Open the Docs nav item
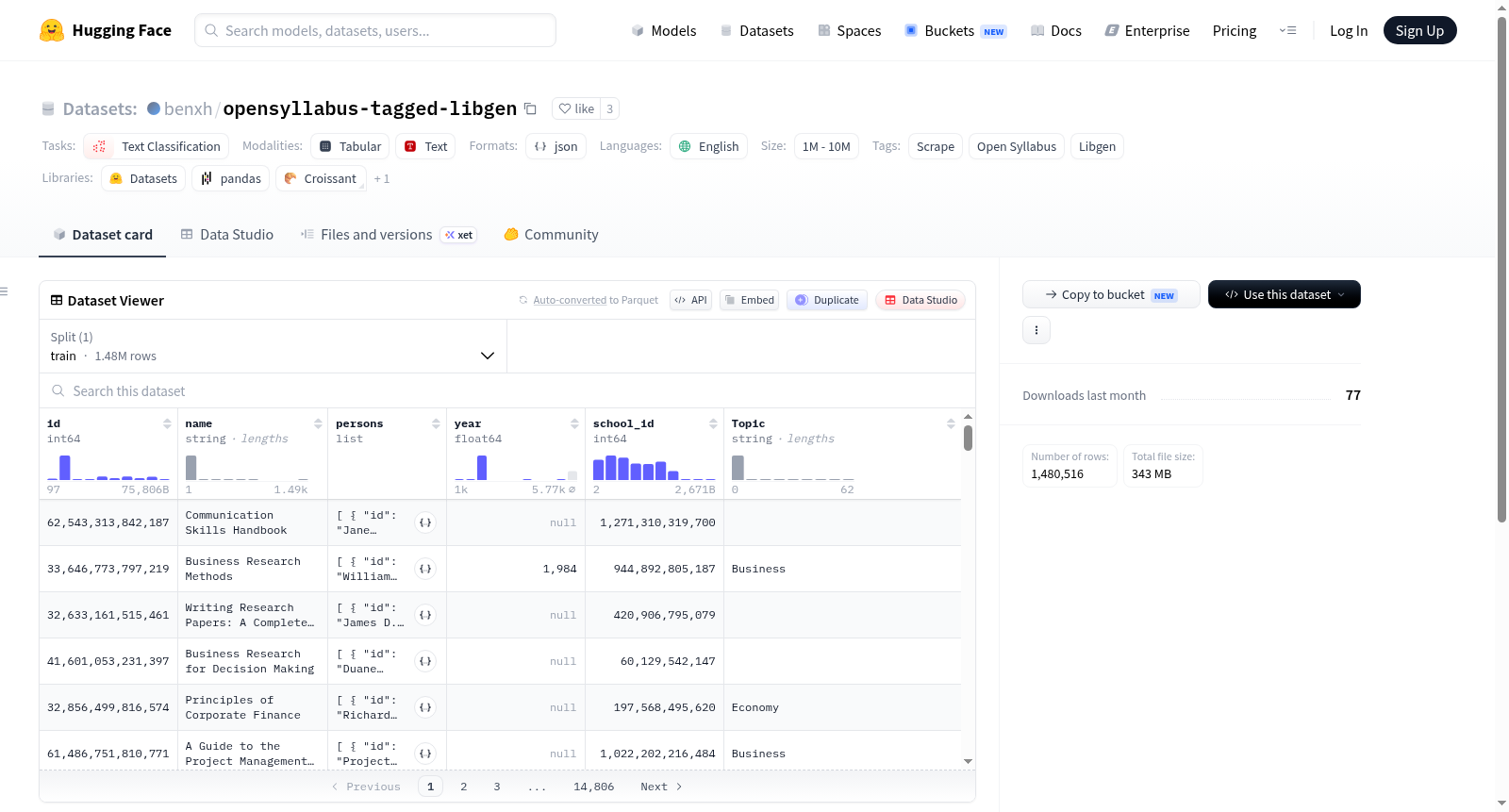This screenshot has height=812, width=1509. [1056, 30]
